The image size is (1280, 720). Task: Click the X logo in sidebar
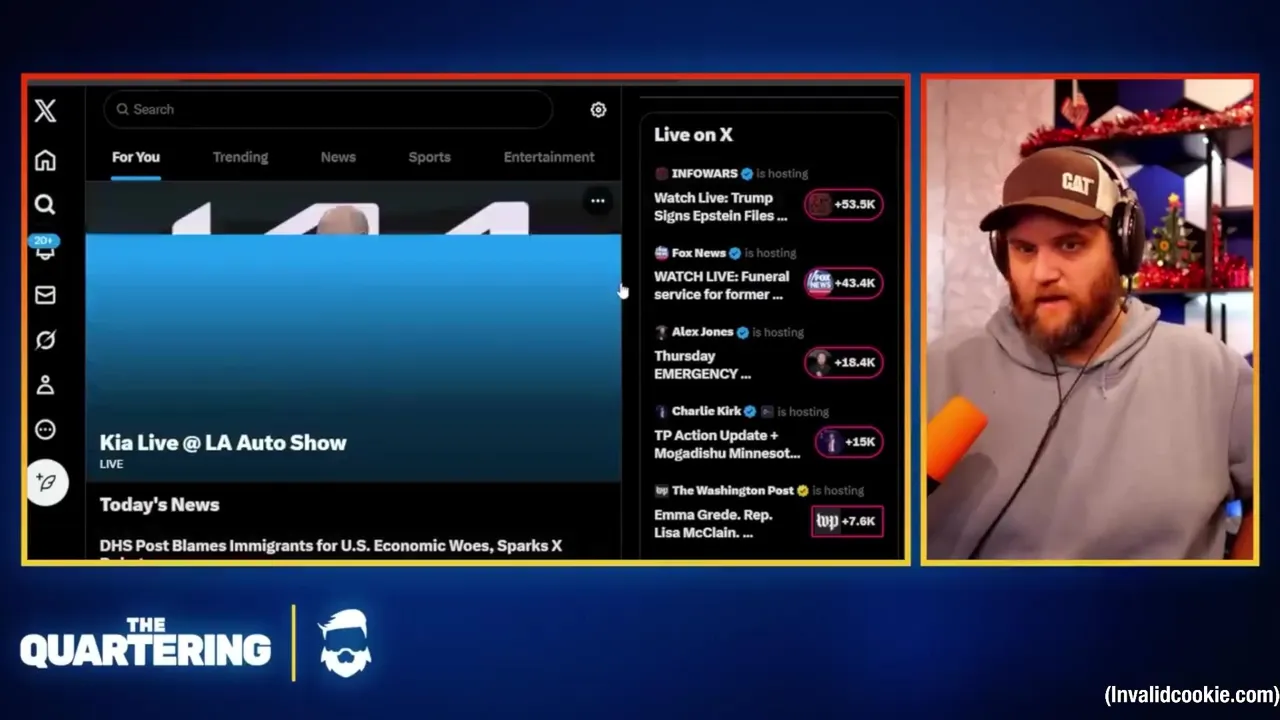coord(45,111)
